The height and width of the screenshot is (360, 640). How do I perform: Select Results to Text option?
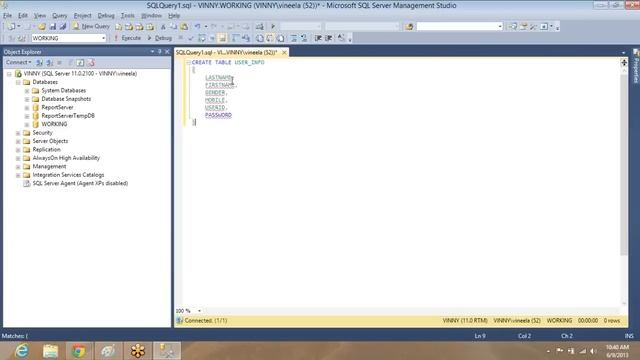coord(260,38)
